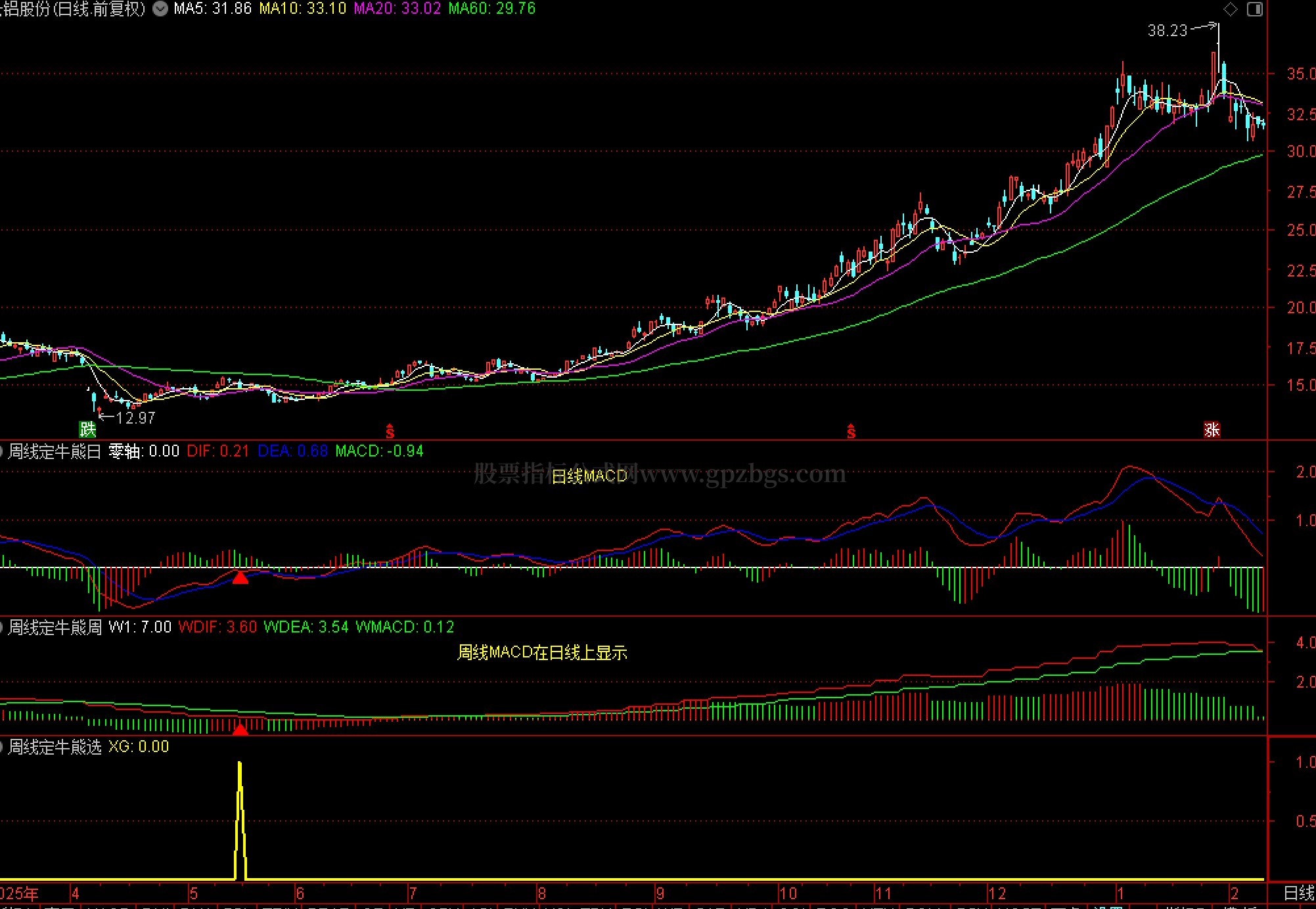
Task: Click the WDEA: 3.54 value
Action: click(306, 627)
